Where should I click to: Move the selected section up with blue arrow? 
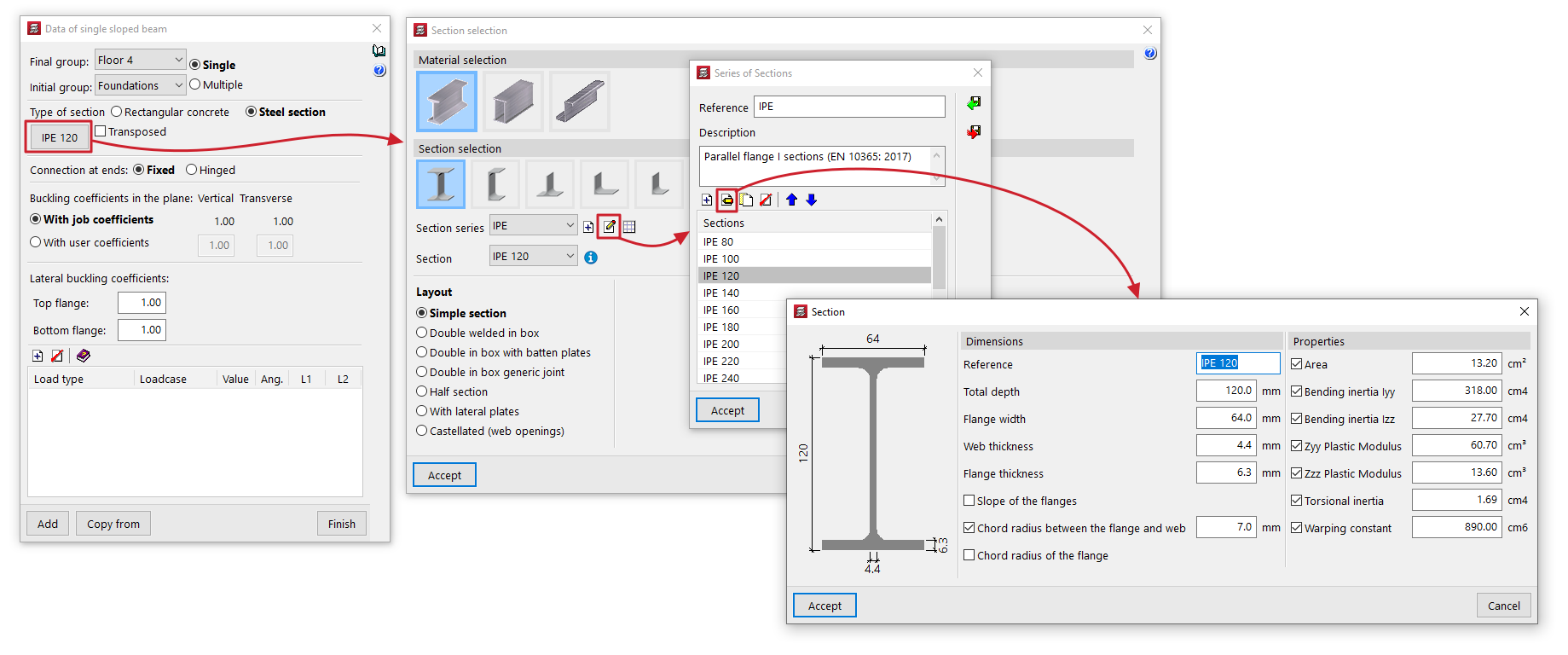(791, 200)
